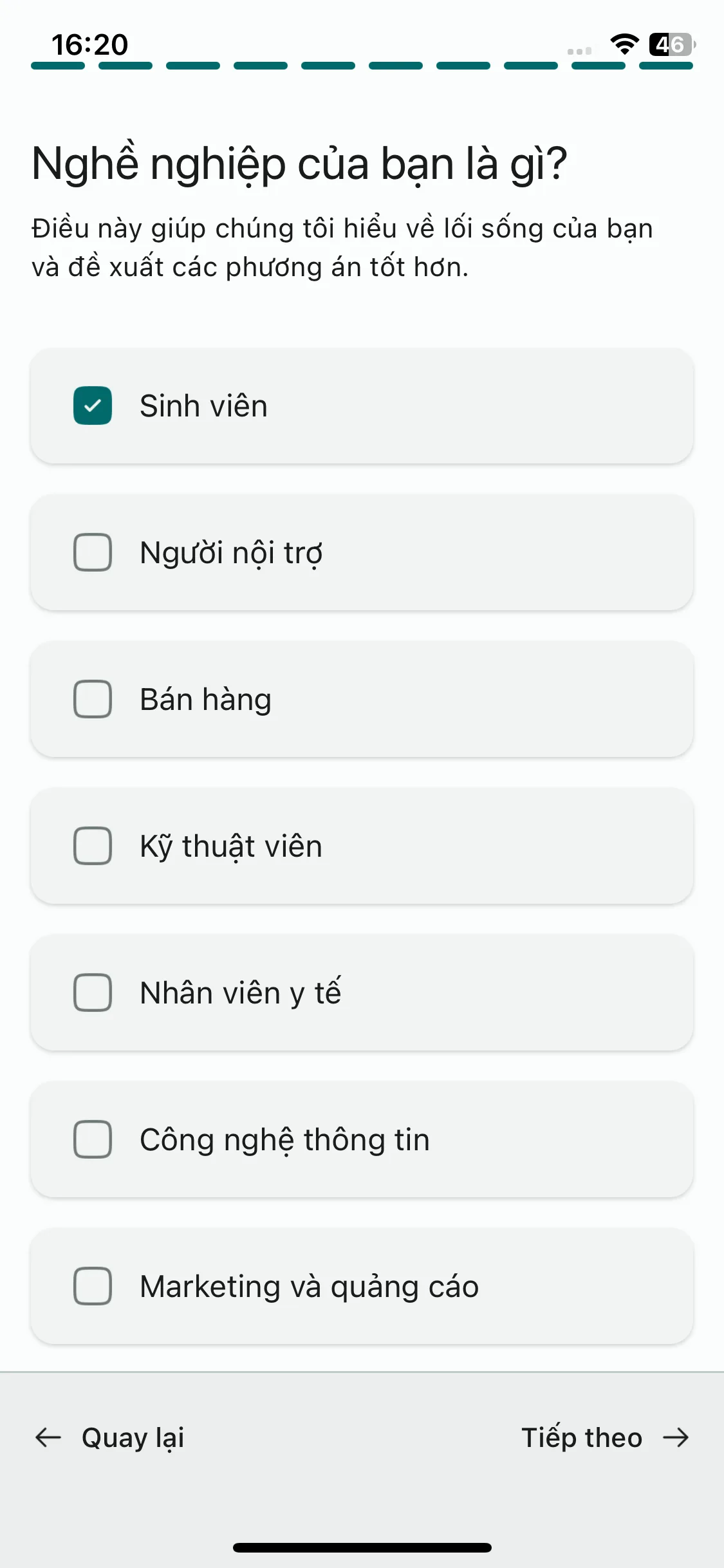Image resolution: width=724 pixels, height=1568 pixels.
Task: Tap the left back arrow icon
Action: [x=48, y=1437]
